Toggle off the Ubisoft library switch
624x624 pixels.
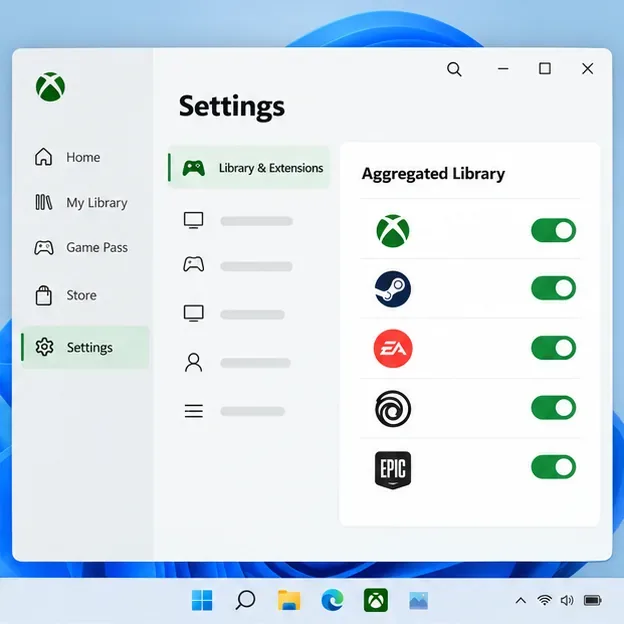[554, 408]
